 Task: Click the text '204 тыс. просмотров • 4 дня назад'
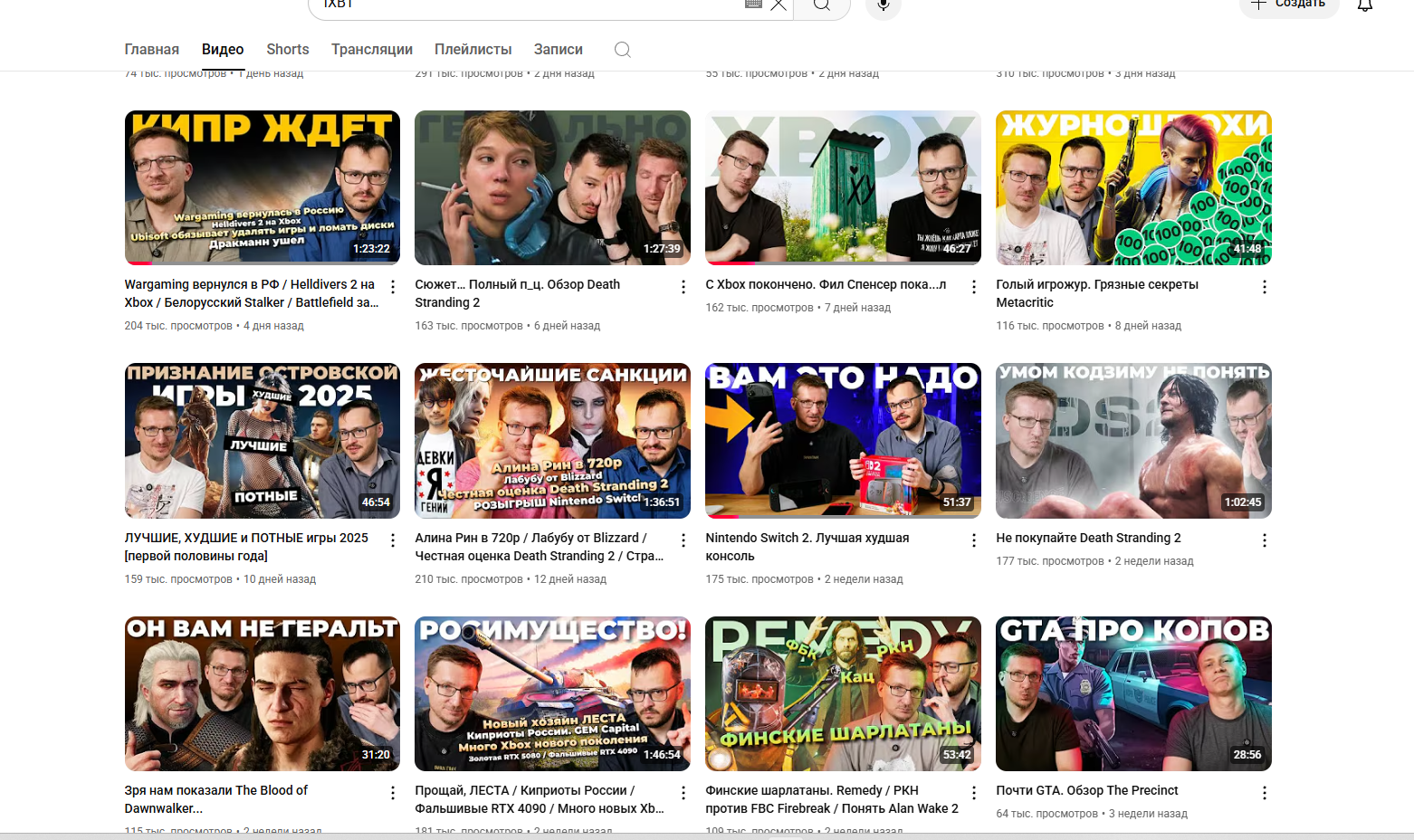[215, 326]
